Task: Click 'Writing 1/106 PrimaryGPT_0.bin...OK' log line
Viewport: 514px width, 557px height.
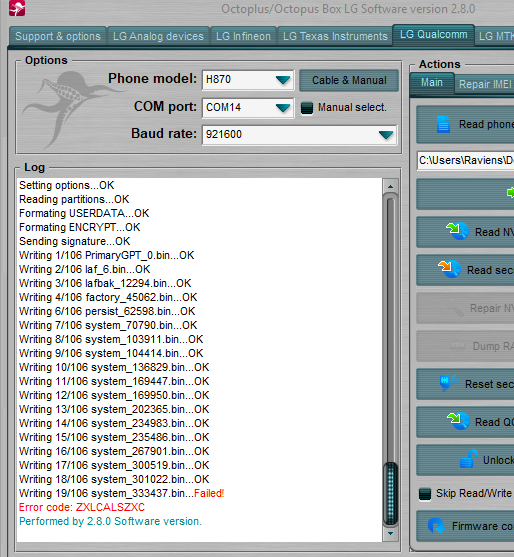Action: point(107,255)
